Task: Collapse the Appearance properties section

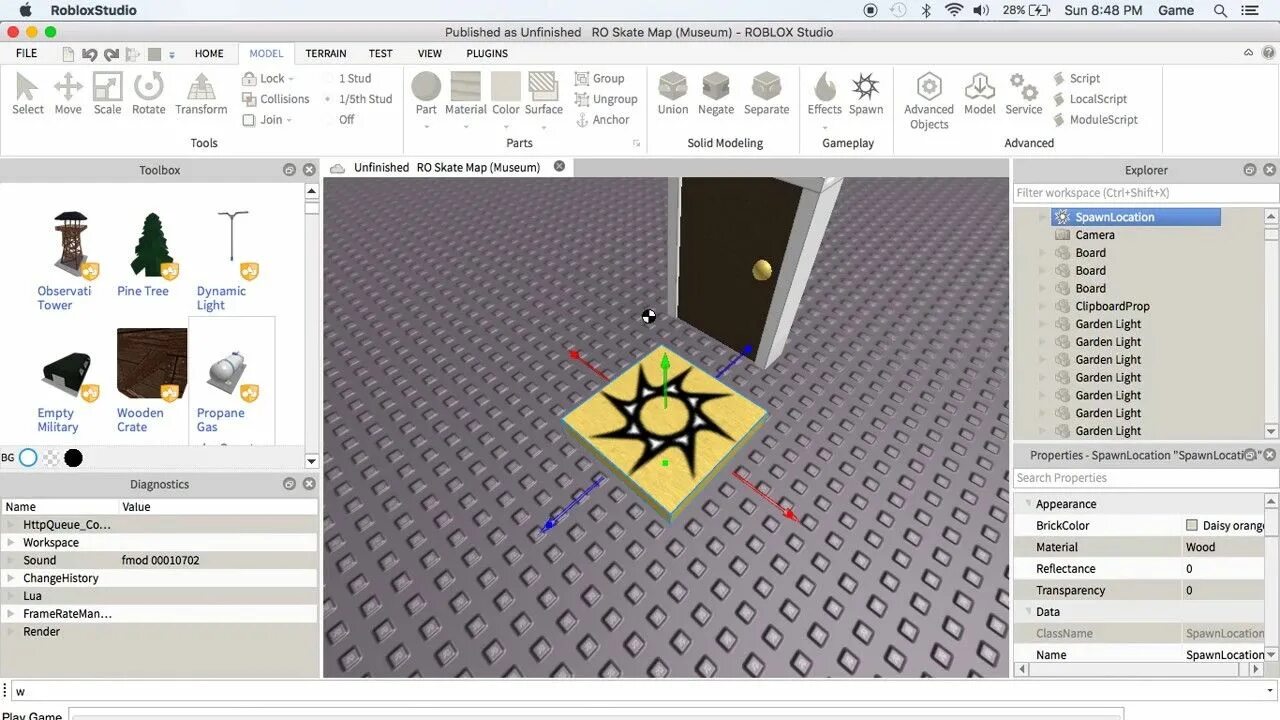Action: point(1027,504)
